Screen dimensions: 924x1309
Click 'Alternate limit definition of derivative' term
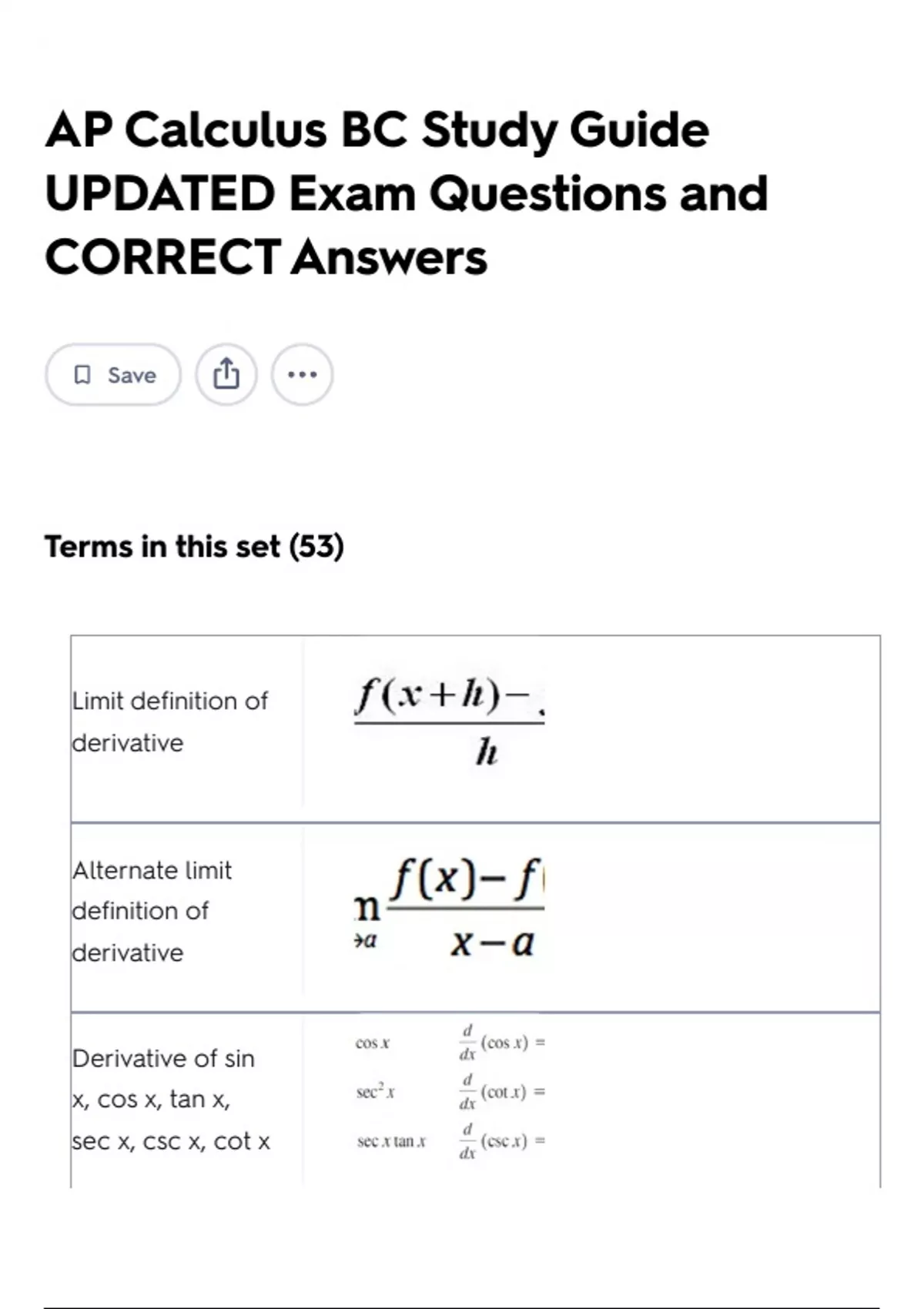click(152, 912)
